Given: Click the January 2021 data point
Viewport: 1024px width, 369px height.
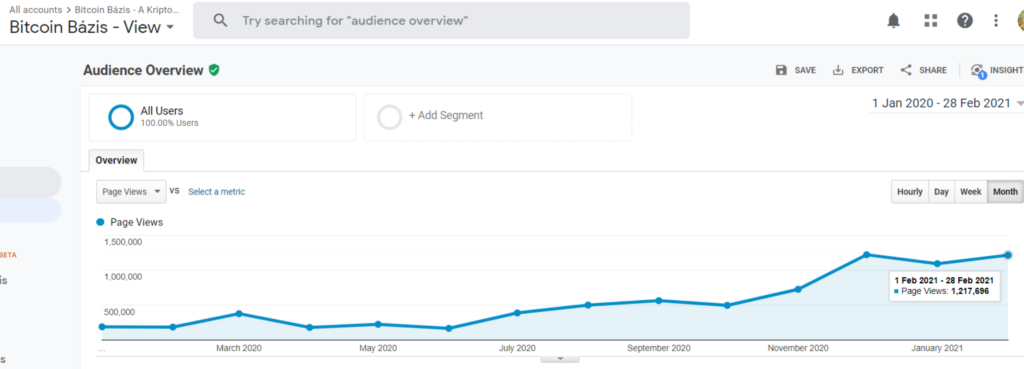Looking at the screenshot, I should click(x=937, y=264).
